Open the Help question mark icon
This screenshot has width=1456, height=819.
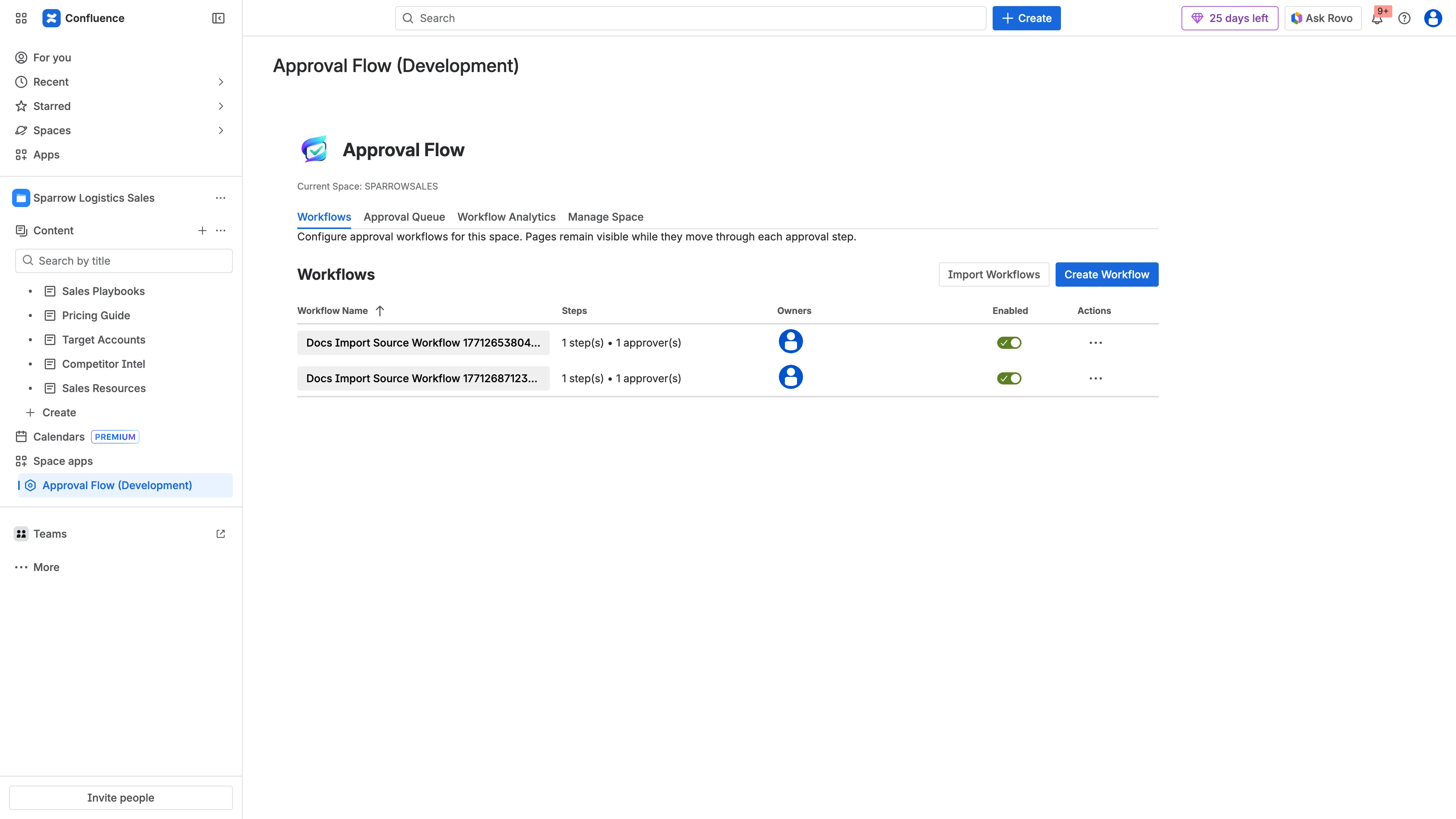[1405, 18]
